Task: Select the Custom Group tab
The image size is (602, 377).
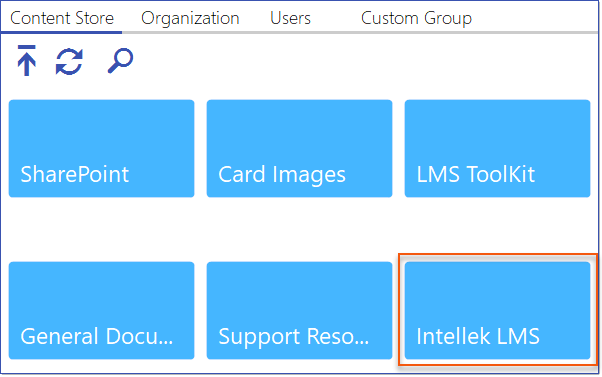Action: 416,18
